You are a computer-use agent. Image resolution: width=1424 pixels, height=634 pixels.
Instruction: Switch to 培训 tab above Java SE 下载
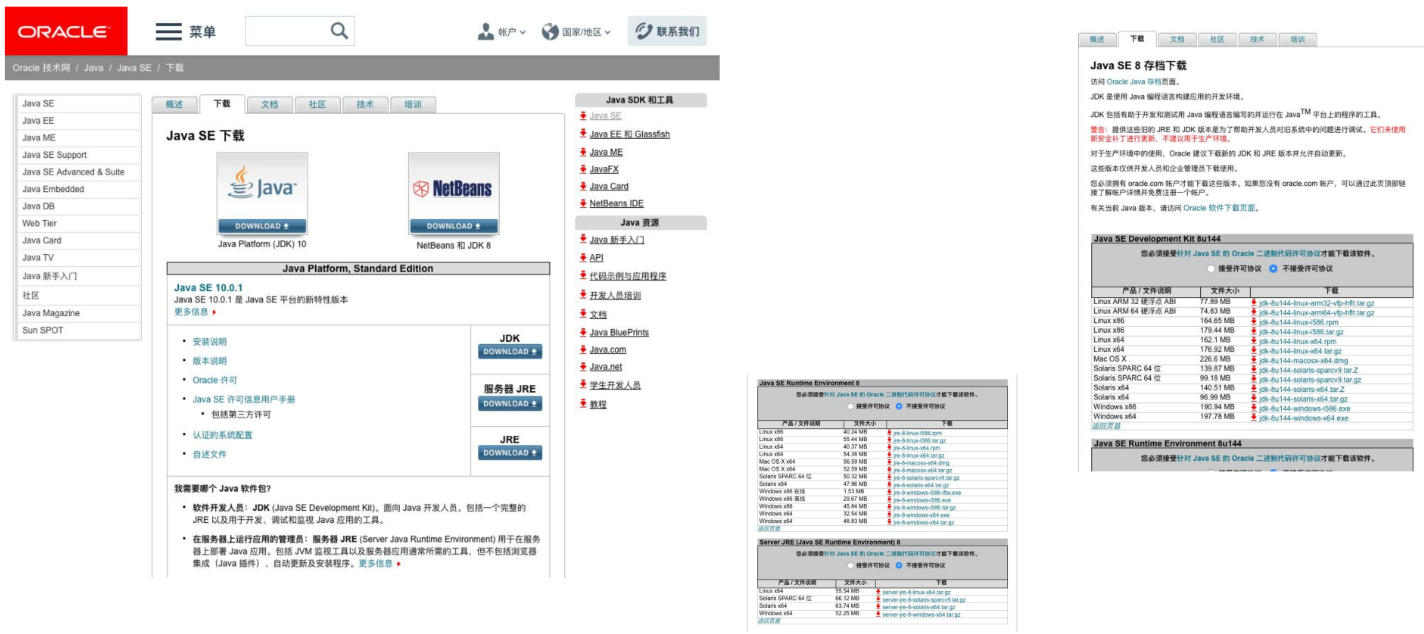pyautogui.click(x=412, y=104)
